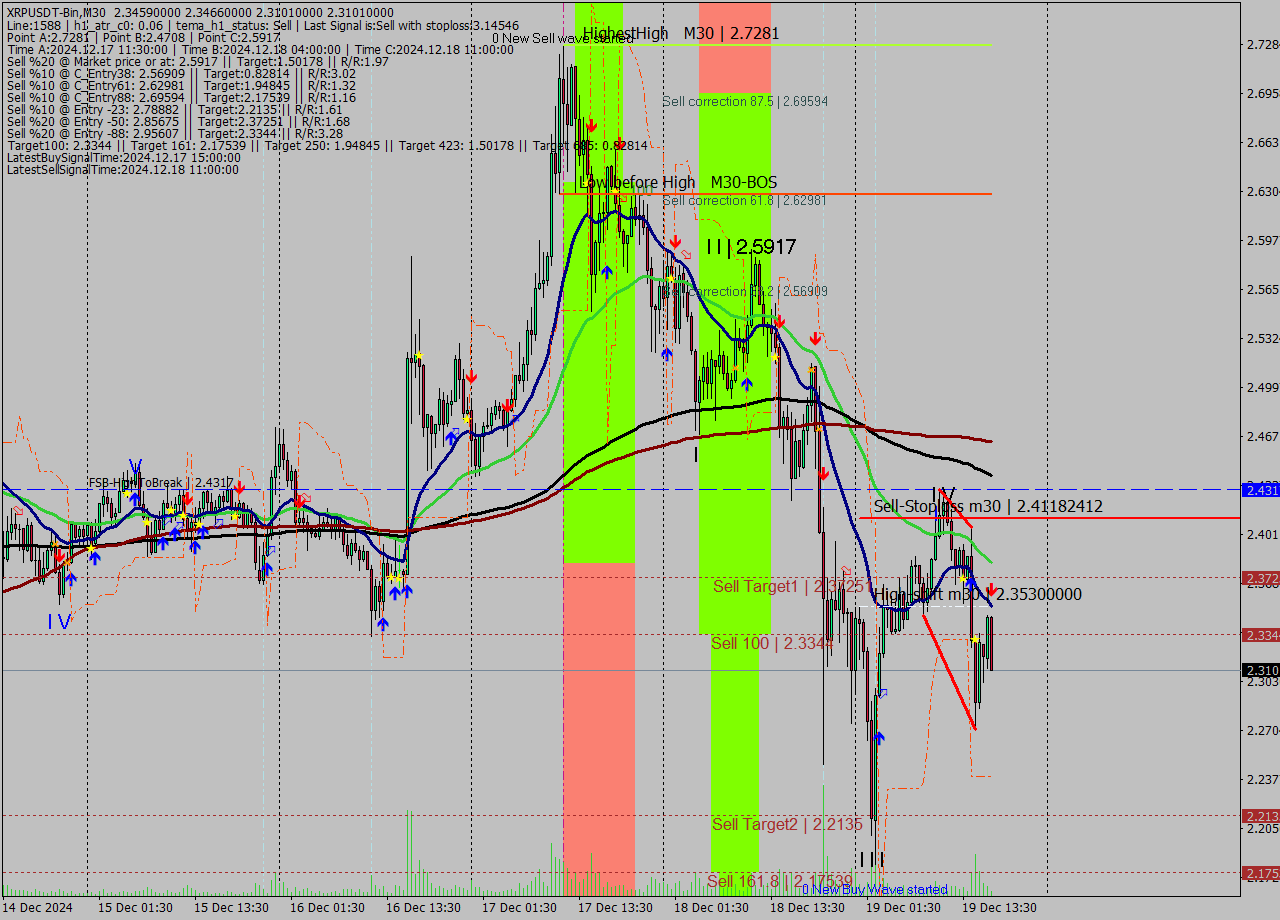Click the 'I I | 2.5917' wave label
The height and width of the screenshot is (920, 1280).
pos(751,246)
